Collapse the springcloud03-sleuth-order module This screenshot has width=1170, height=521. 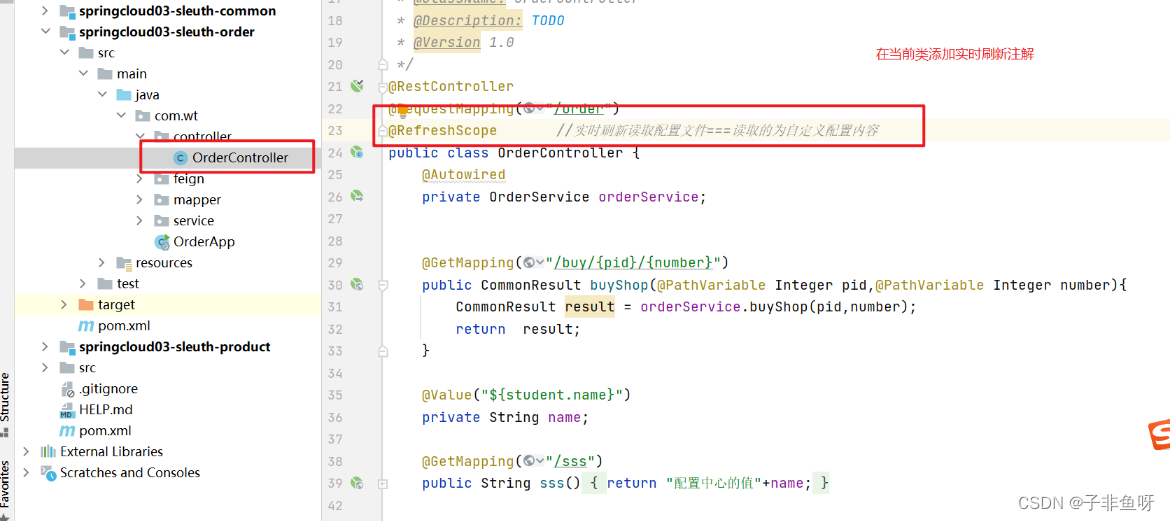tap(46, 32)
